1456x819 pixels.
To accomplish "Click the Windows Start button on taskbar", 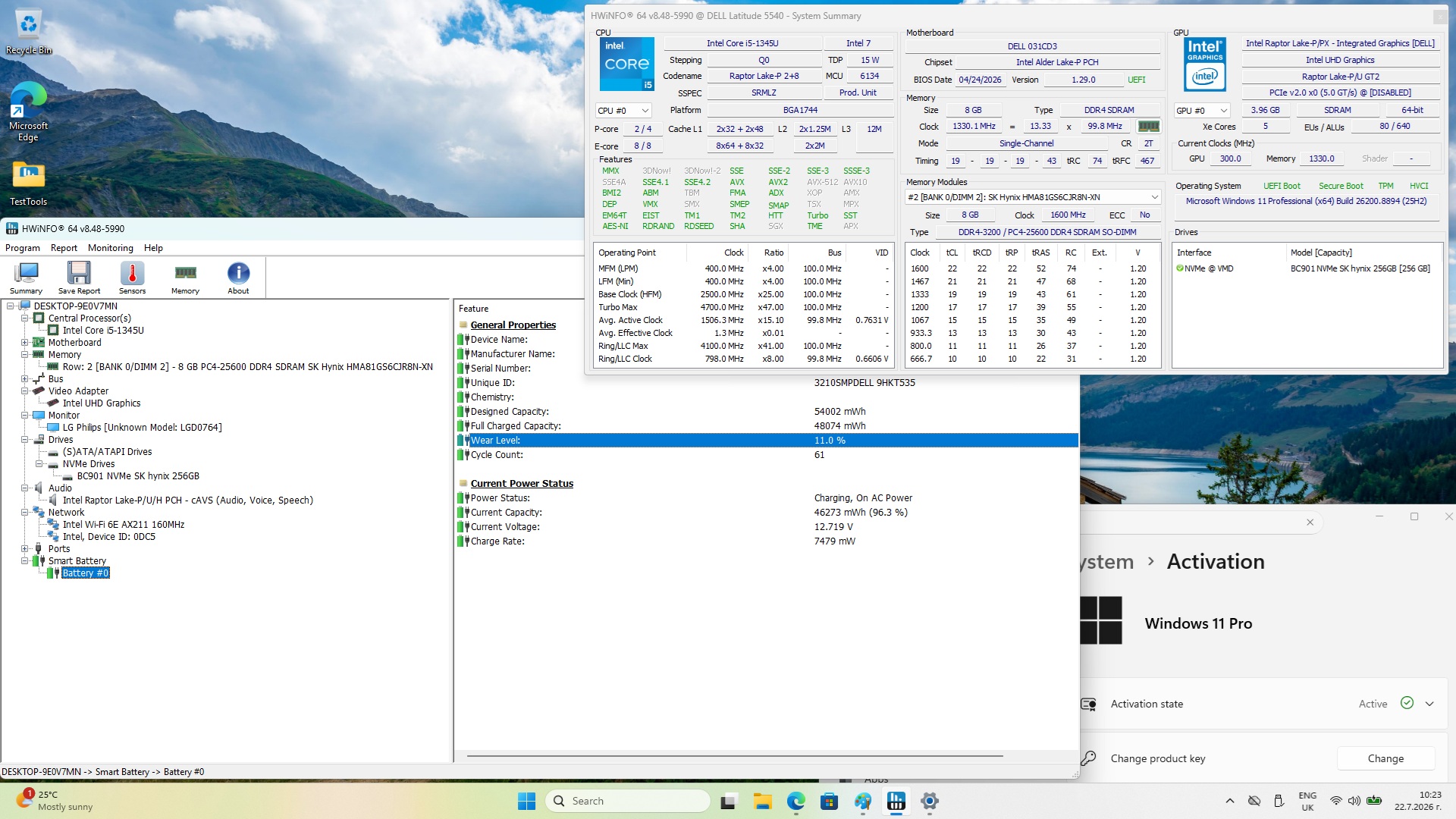I will coord(526,801).
